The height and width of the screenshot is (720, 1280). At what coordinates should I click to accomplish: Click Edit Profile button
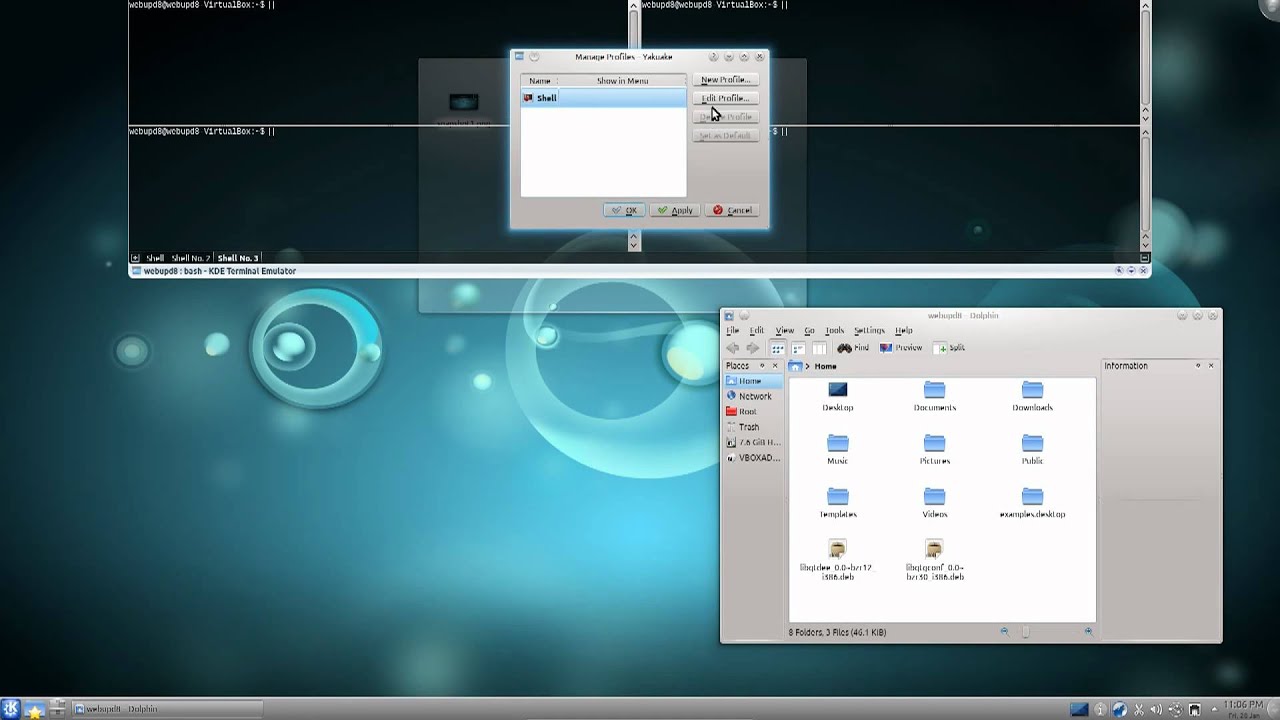point(725,98)
